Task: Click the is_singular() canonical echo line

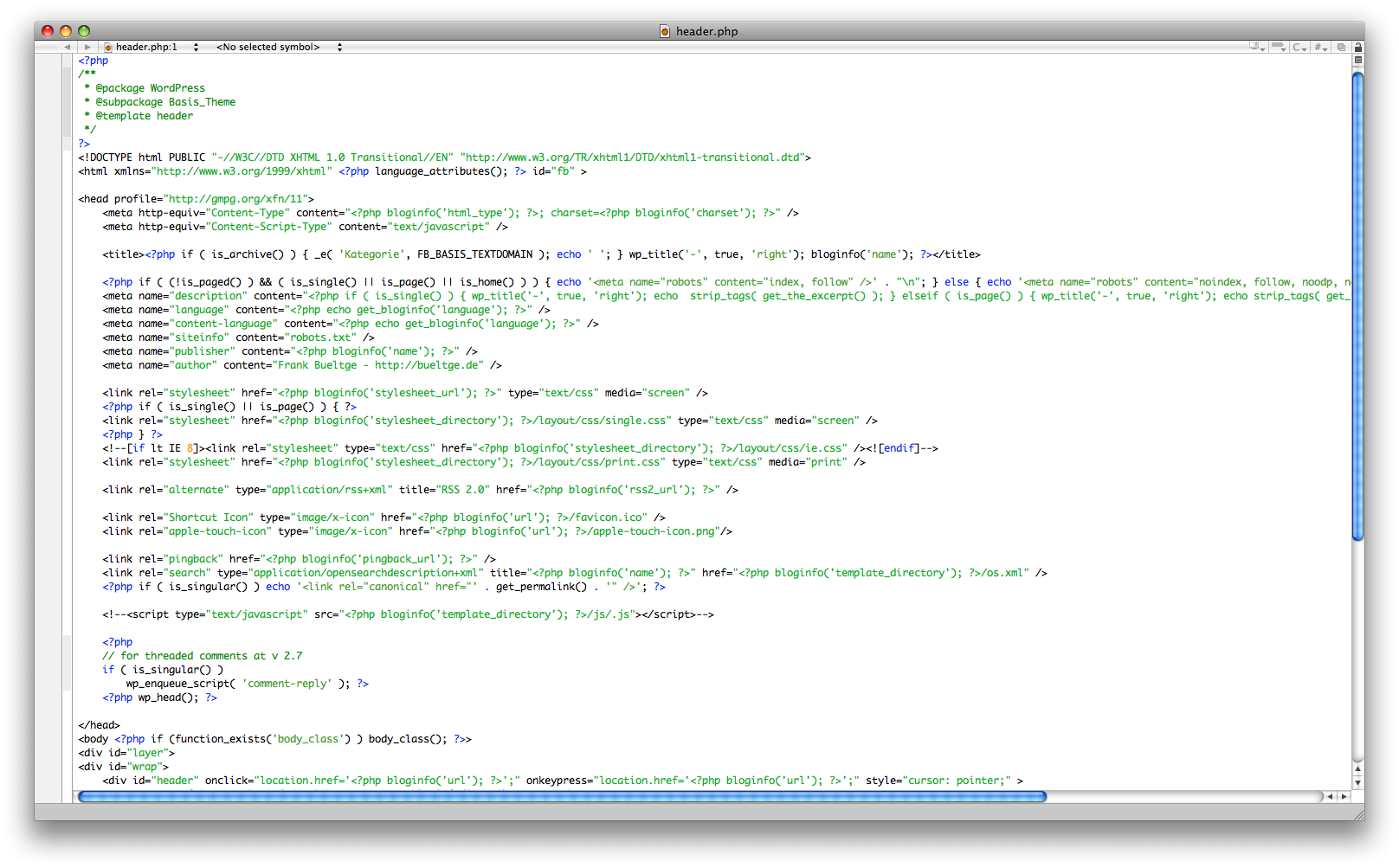Action: click(384, 587)
